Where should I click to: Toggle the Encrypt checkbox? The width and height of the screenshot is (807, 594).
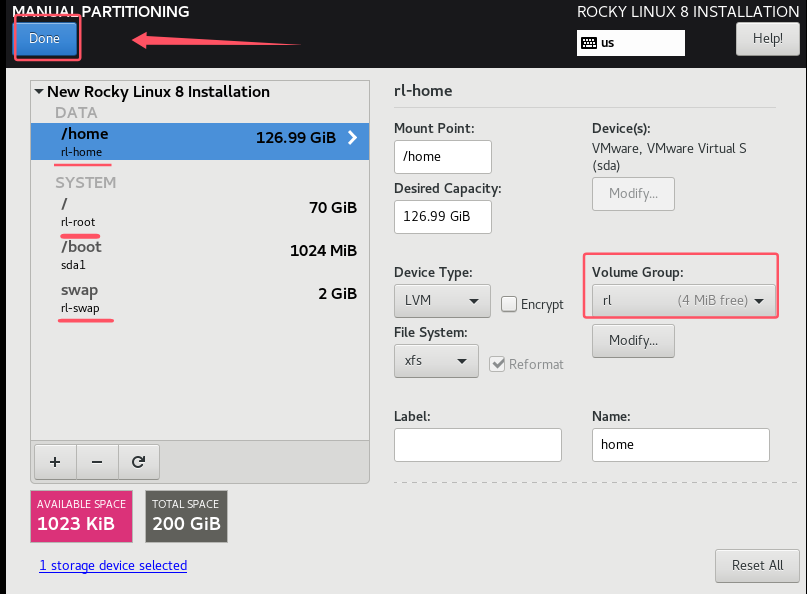509,304
